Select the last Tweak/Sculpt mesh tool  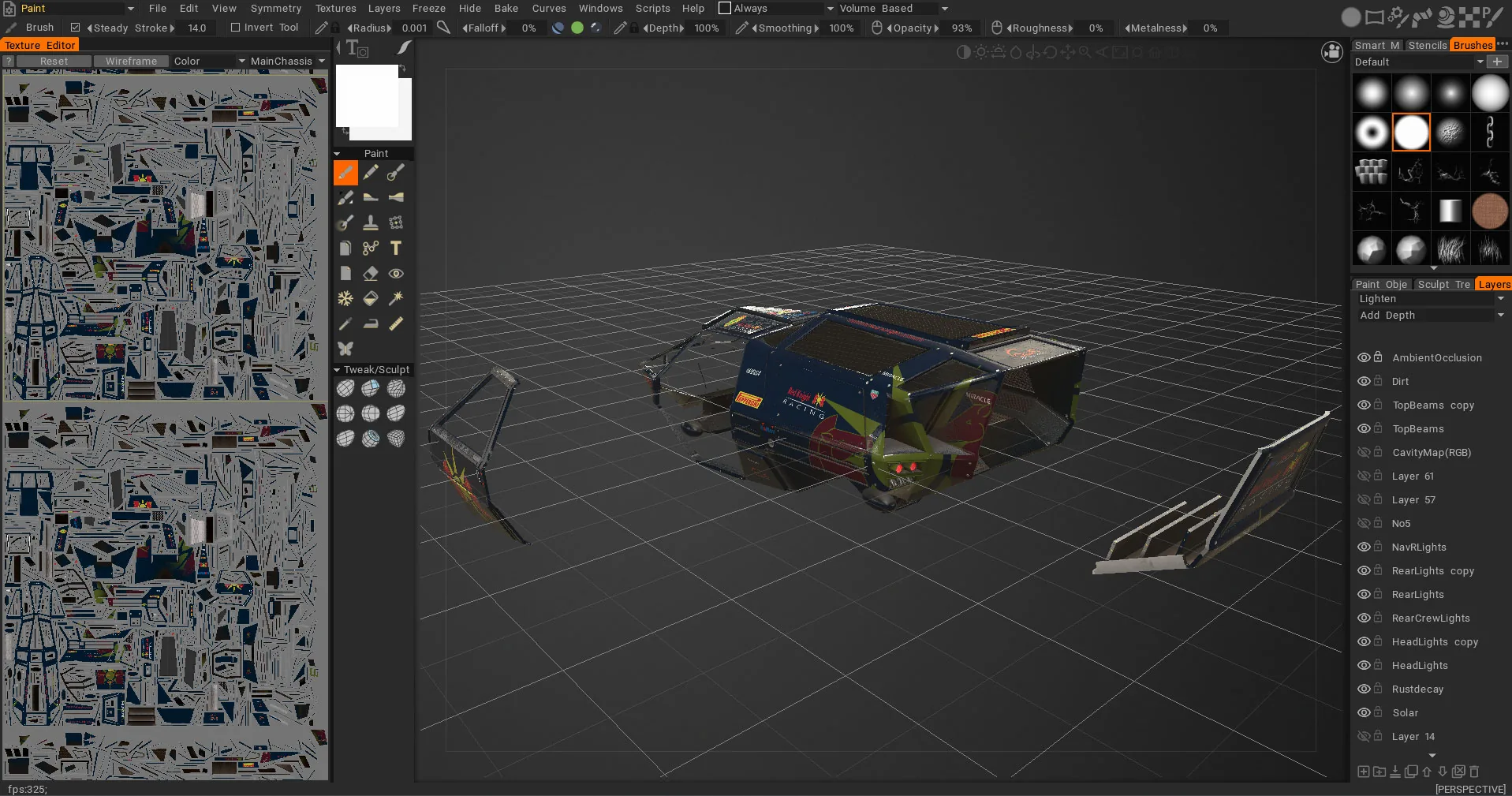396,439
